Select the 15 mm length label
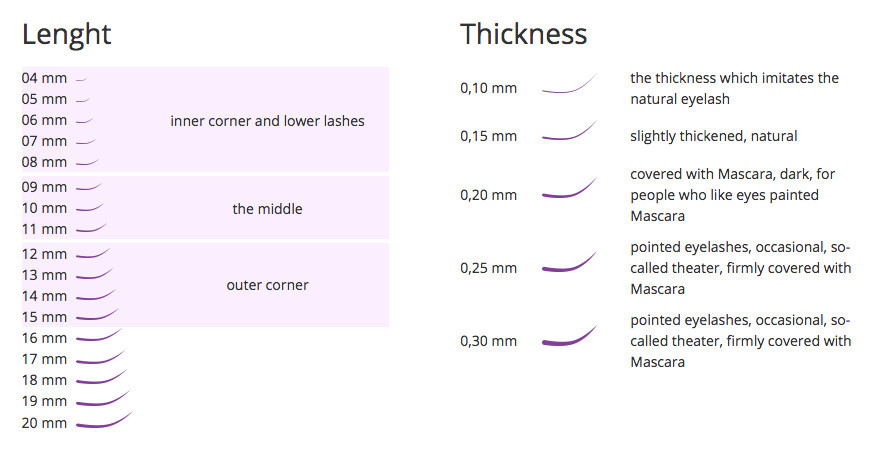The height and width of the screenshot is (464, 879). 44,317
